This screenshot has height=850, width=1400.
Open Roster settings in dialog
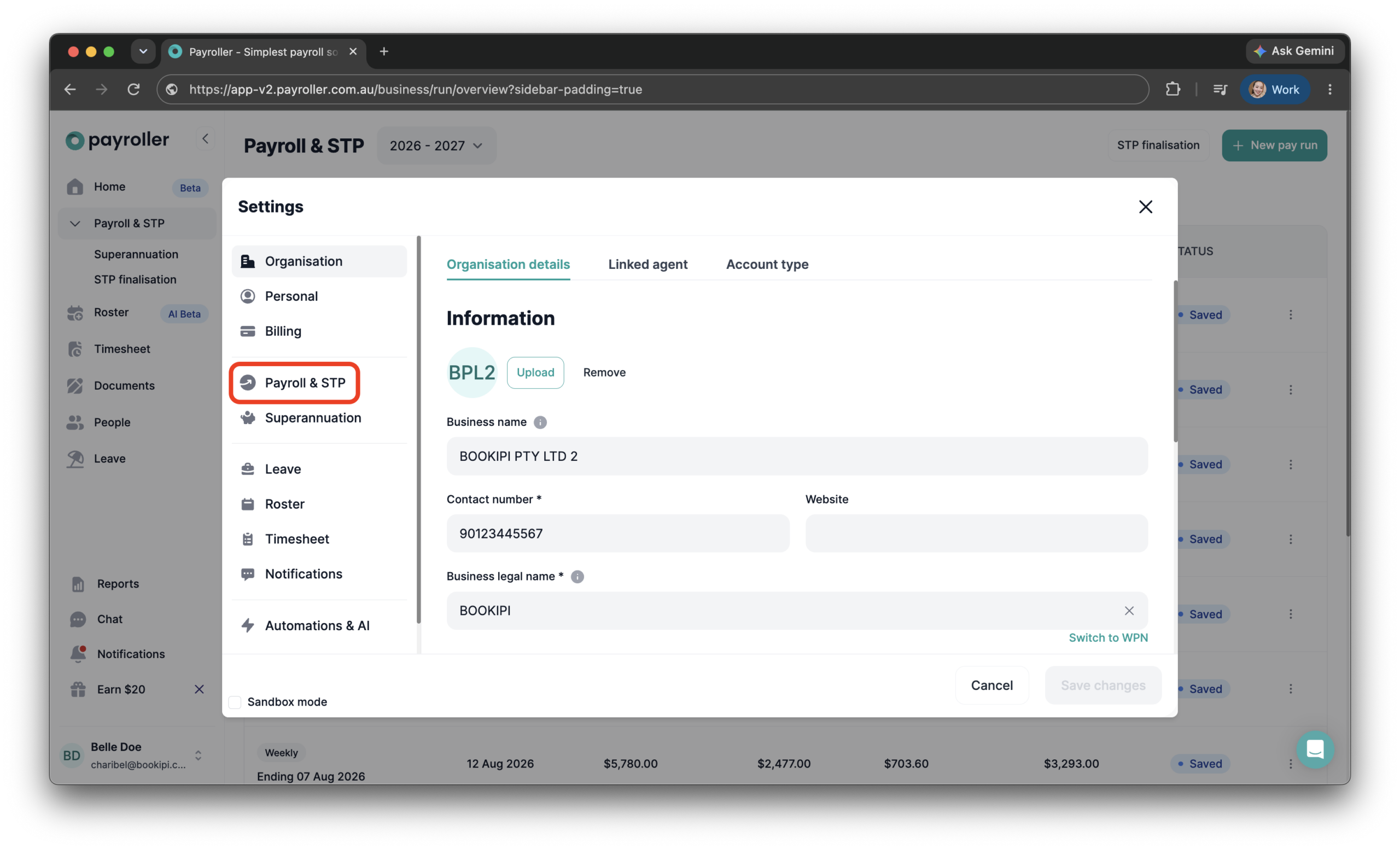pos(319,504)
